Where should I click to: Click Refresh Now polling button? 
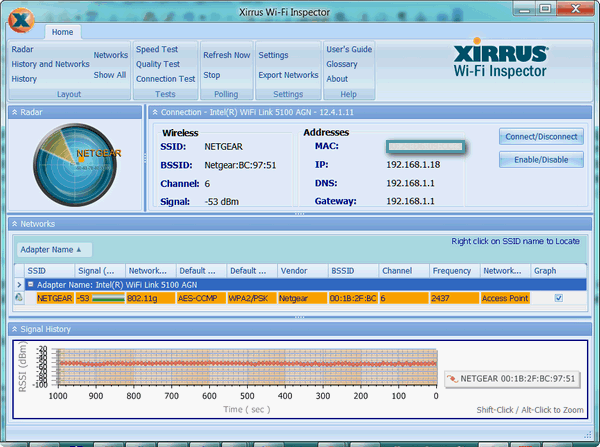tap(227, 55)
